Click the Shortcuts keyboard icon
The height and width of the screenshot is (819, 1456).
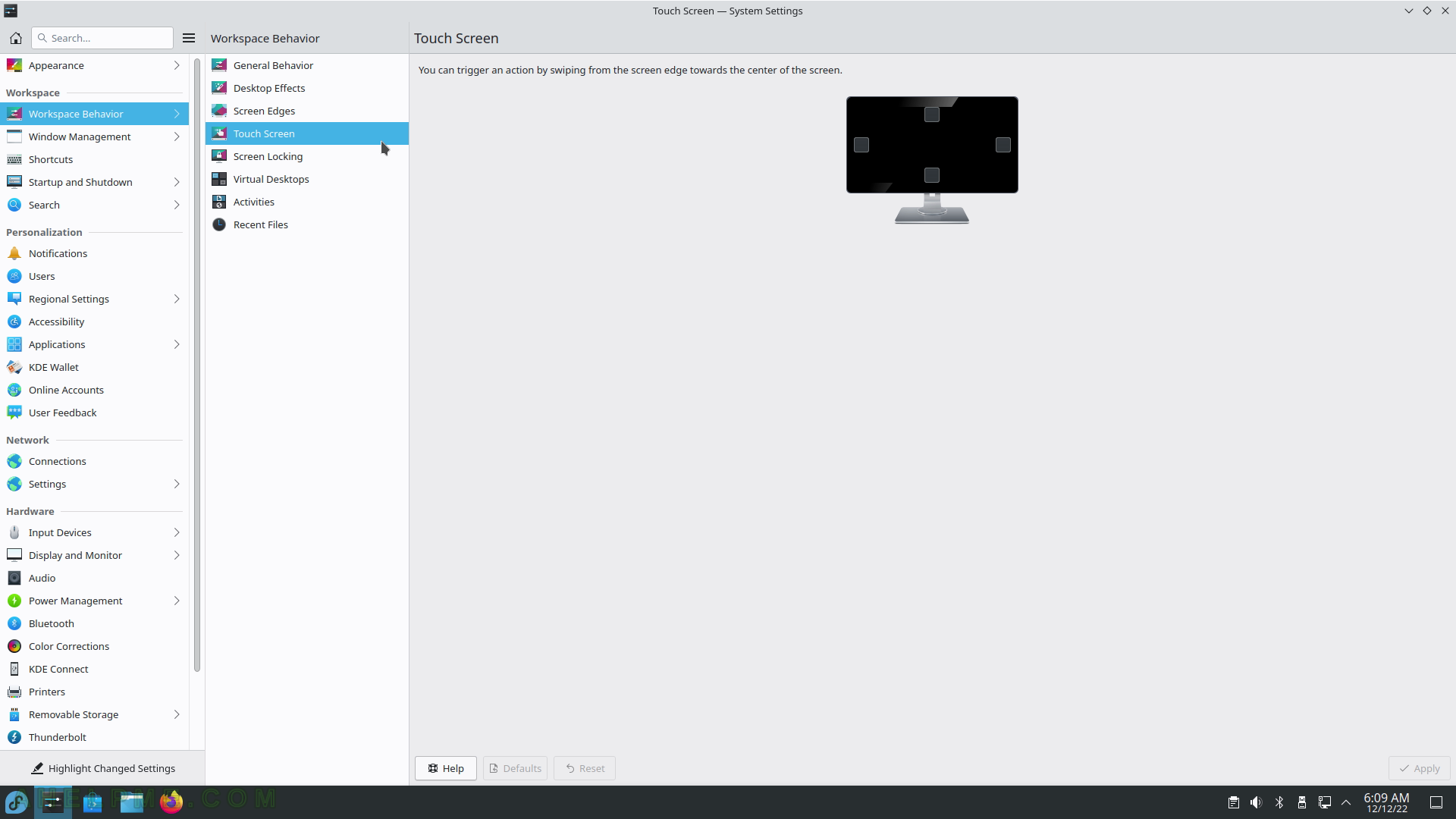pyautogui.click(x=14, y=159)
